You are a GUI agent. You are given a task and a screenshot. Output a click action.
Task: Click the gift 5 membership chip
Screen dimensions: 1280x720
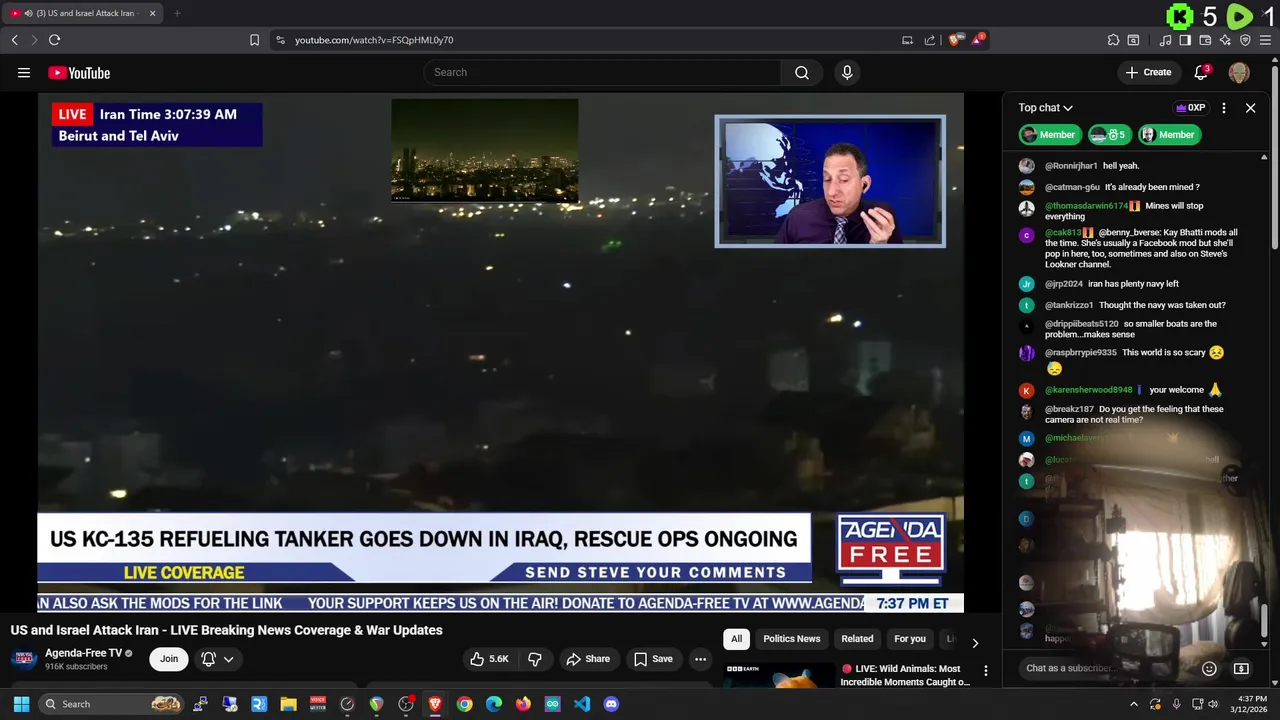[x=1109, y=135]
